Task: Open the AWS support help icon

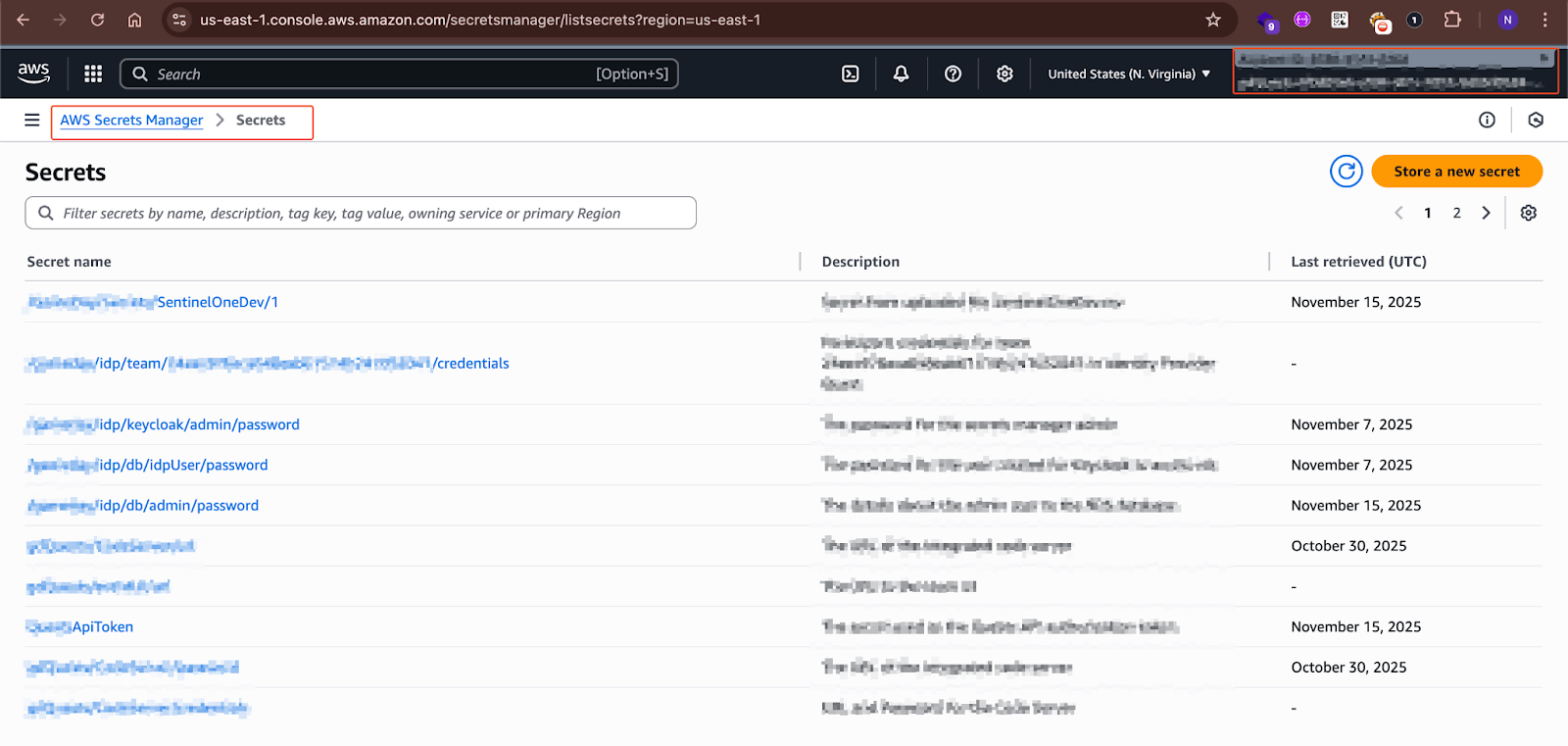Action: click(953, 74)
